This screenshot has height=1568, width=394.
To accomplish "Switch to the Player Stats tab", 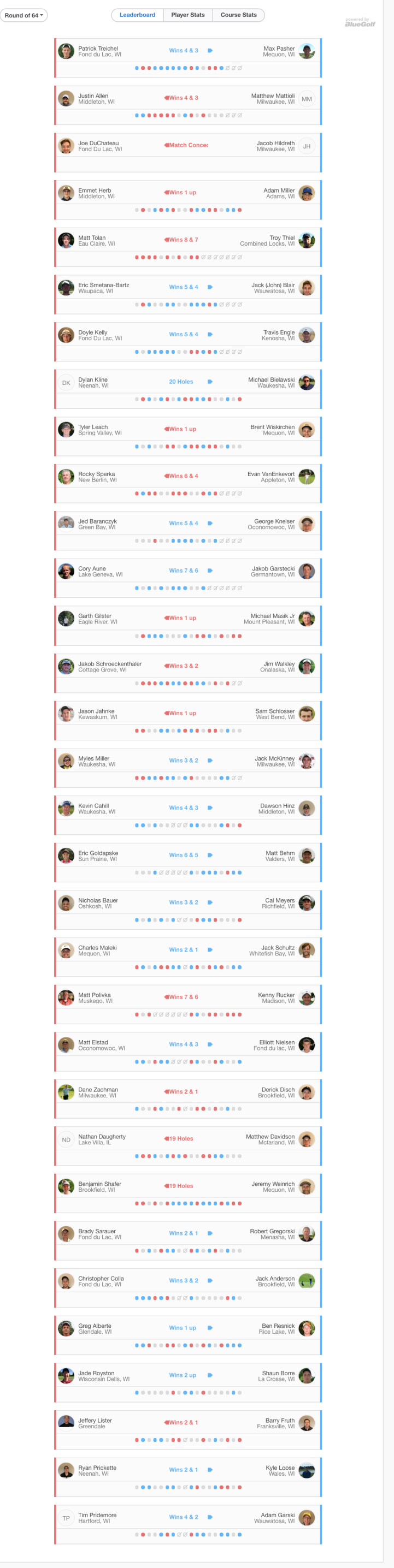I will pyautogui.click(x=187, y=15).
